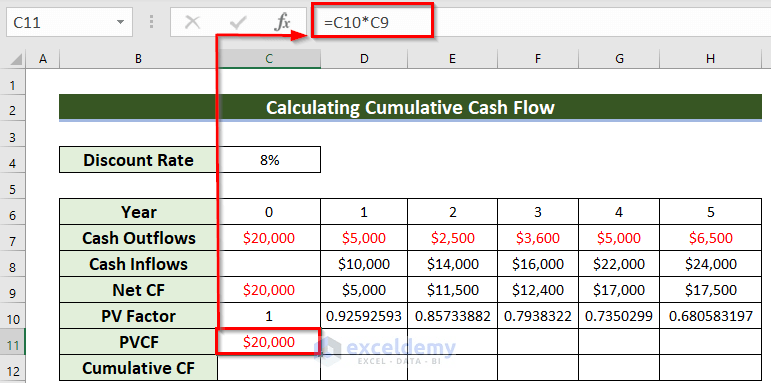Click the PV Factor label cell
This screenshot has height=383, width=771.
138,316
